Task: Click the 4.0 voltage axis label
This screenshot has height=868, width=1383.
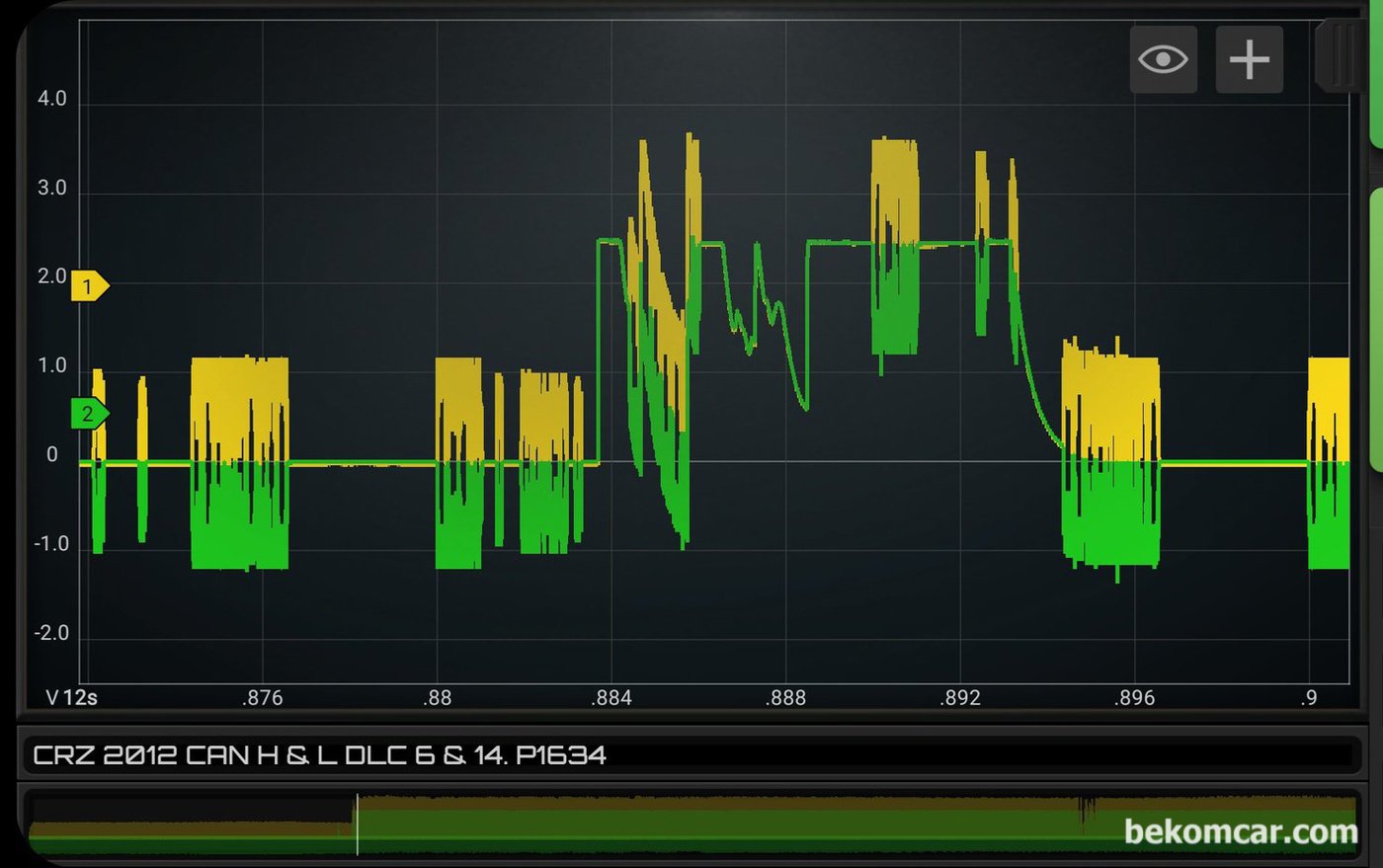Action: 52,99
